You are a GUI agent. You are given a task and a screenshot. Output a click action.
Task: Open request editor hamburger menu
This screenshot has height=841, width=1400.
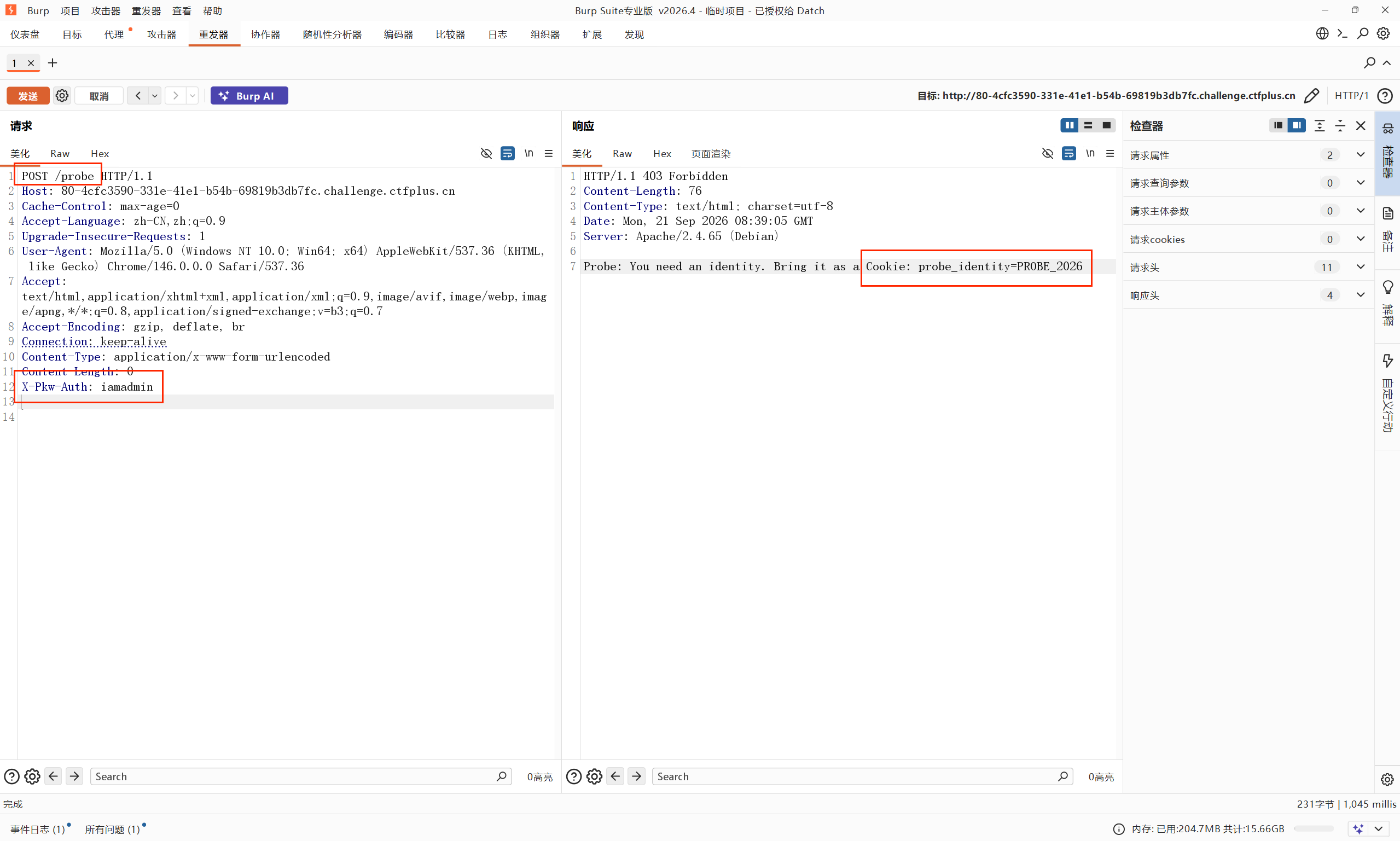pos(548,154)
